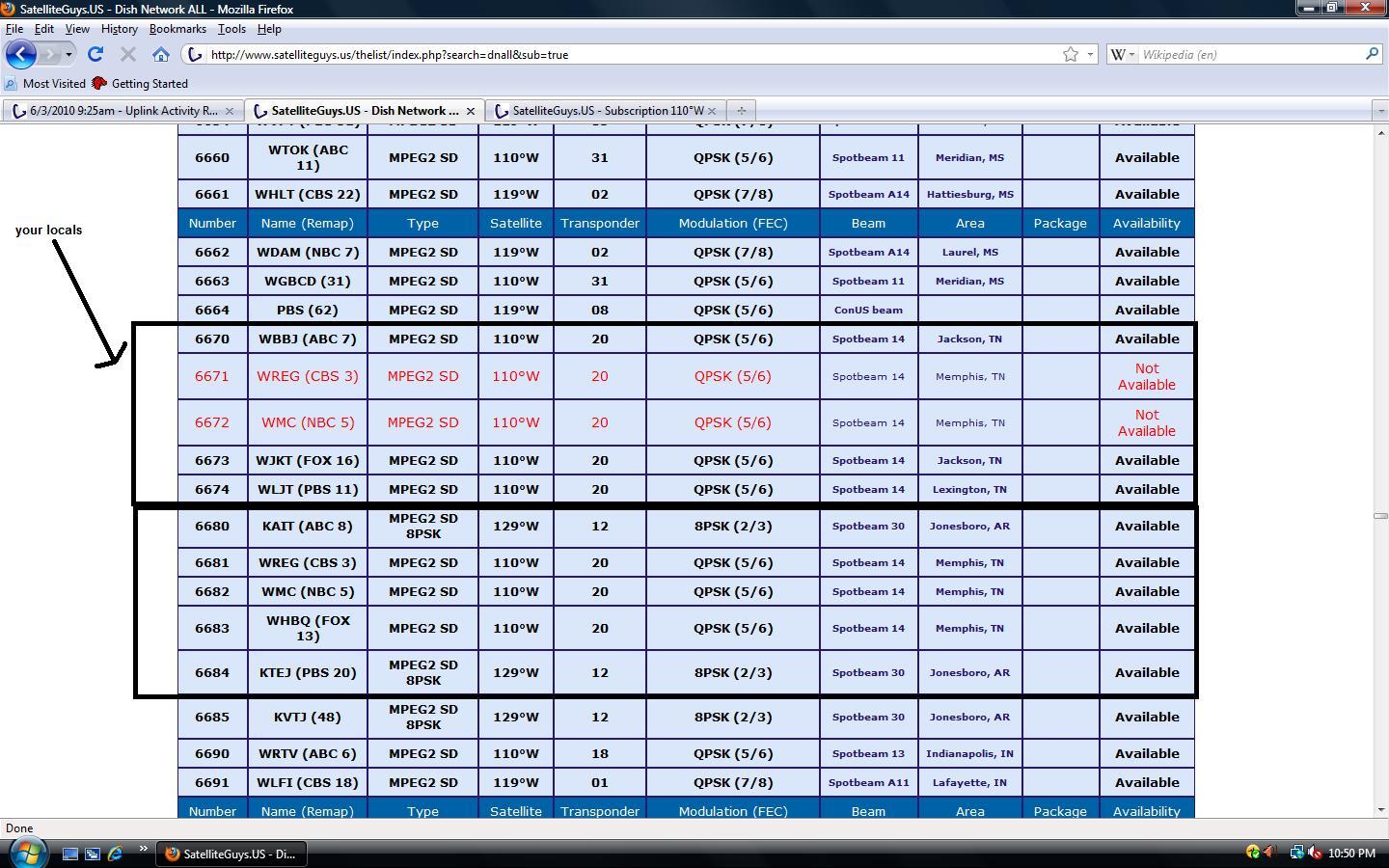The image size is (1389, 868).
Task: Click Not Available for channel 6672
Action: coord(1147,422)
